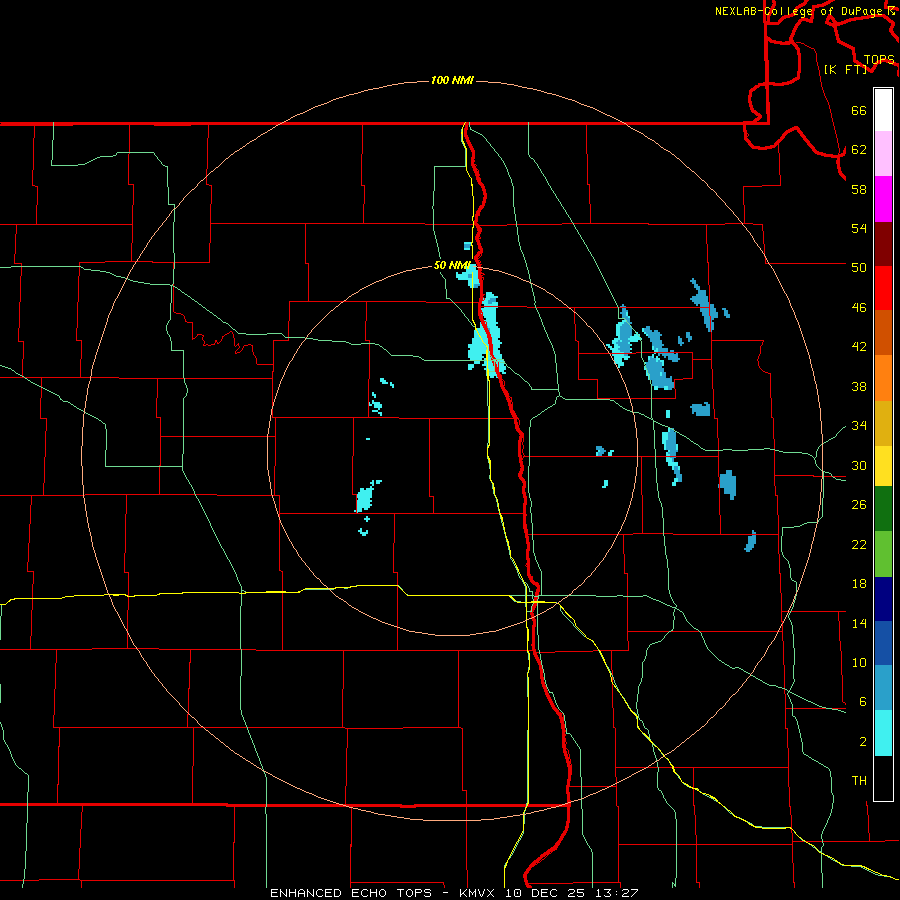Click the black TH legend swatch

pyautogui.click(x=883, y=778)
